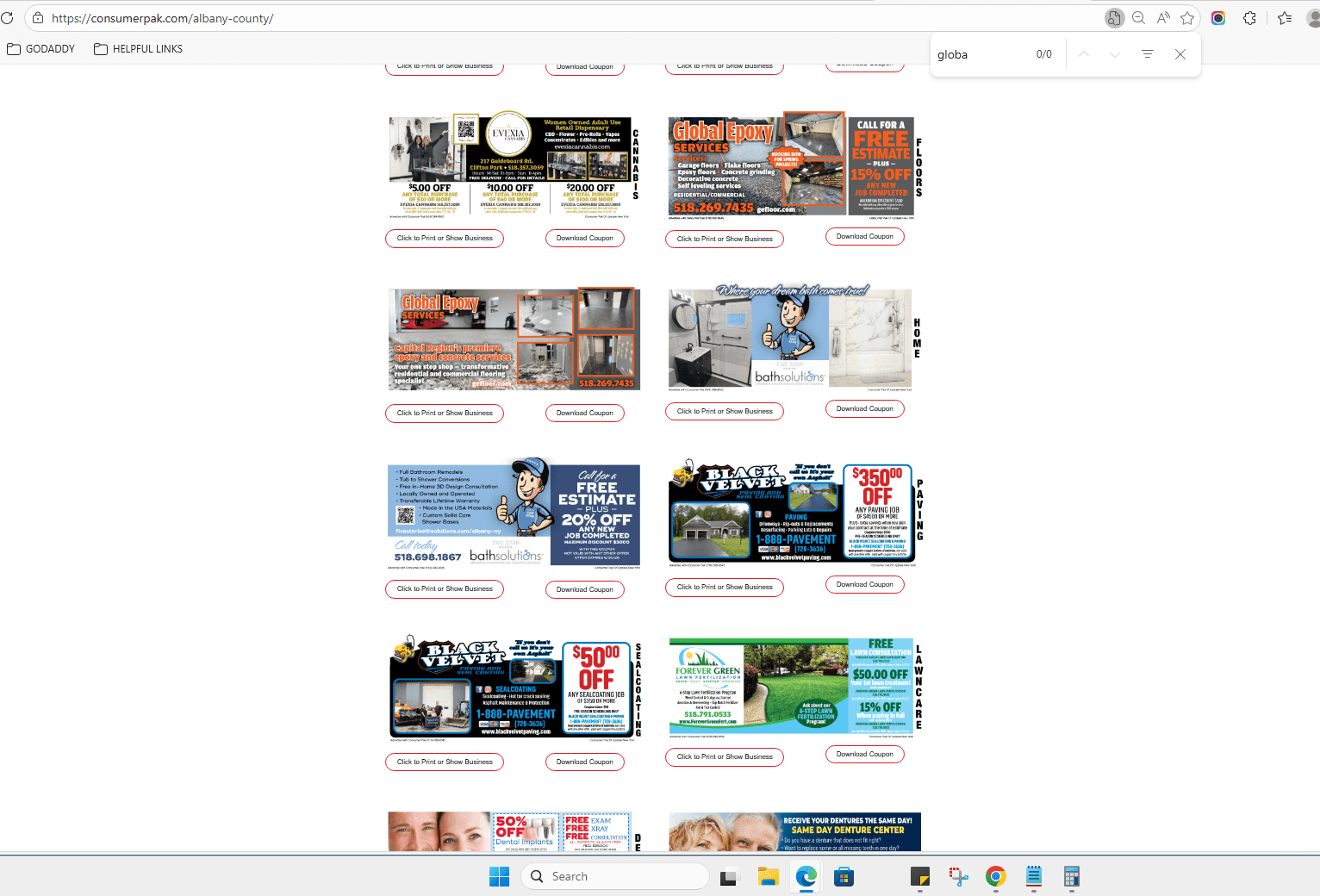
Task: Open the Black Velvet paving coupon image
Action: [797, 513]
